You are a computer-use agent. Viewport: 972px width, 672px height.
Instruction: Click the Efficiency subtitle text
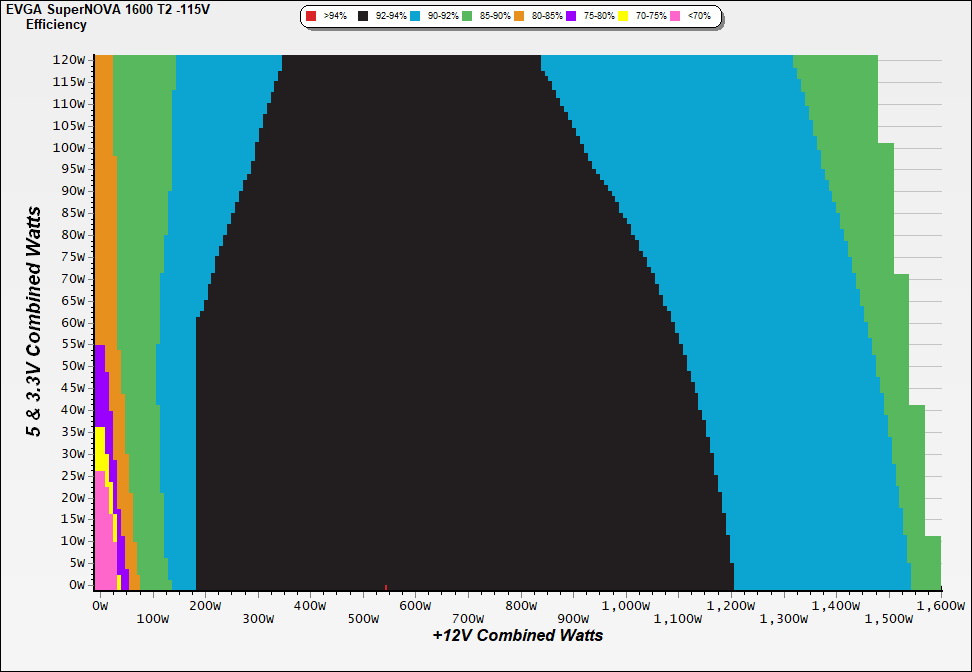coord(56,24)
